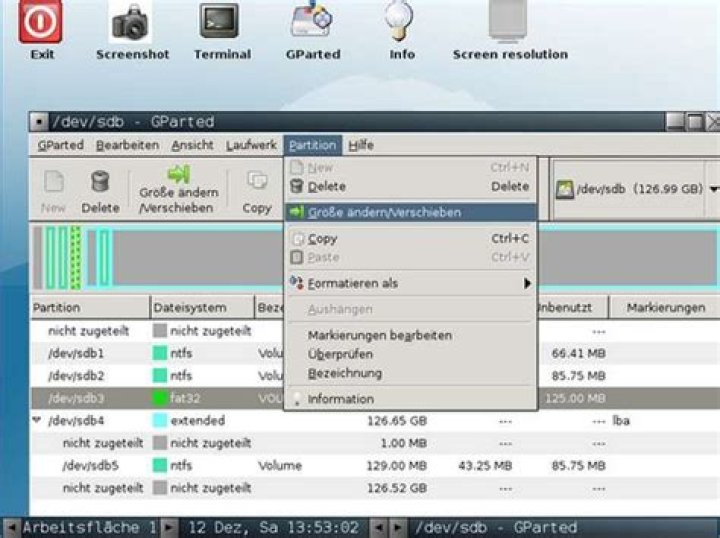720x538 pixels.
Task: Collapse the /dev/sdb4 extended partition tree
Action: [37, 420]
